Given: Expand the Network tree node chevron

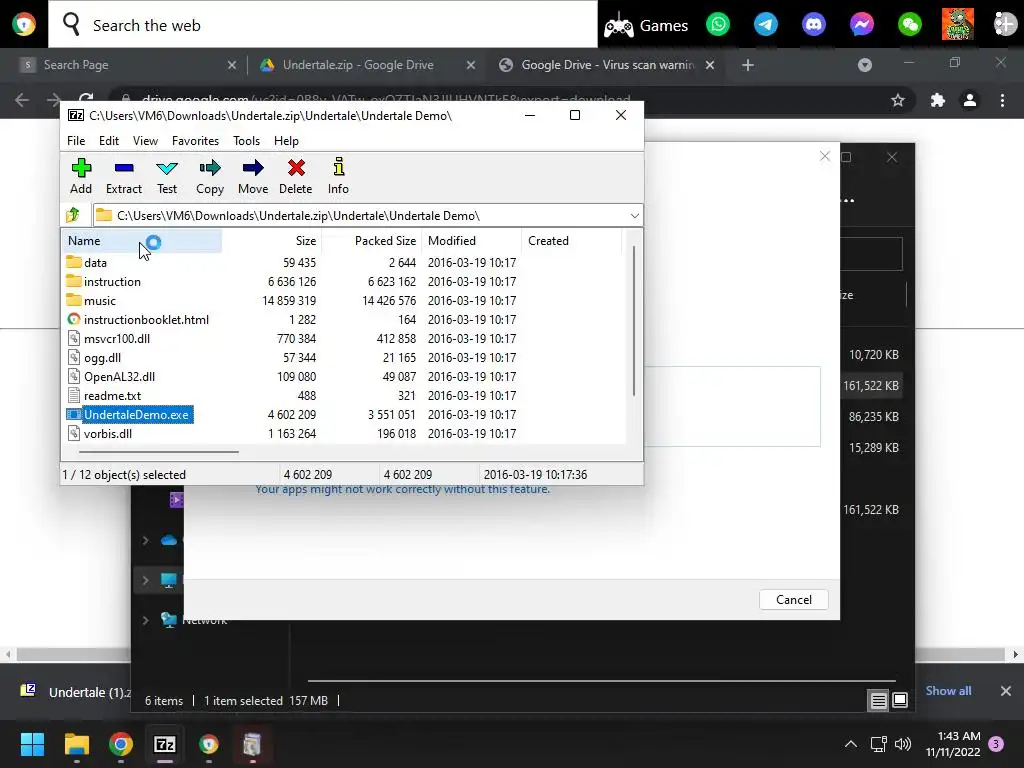Looking at the screenshot, I should (x=146, y=620).
